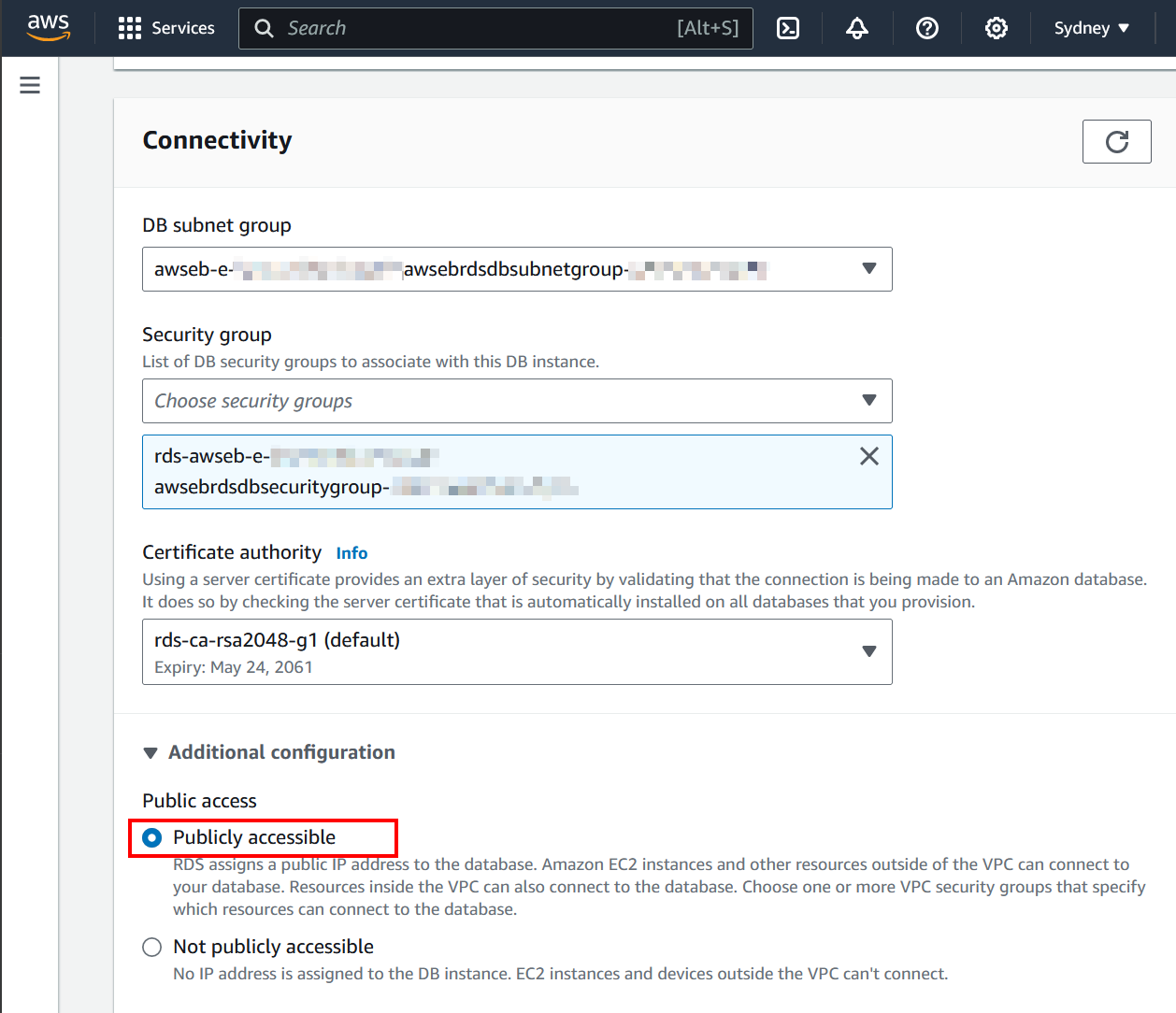Open the Services grid icon
This screenshot has width=1176, height=1013.
(129, 27)
